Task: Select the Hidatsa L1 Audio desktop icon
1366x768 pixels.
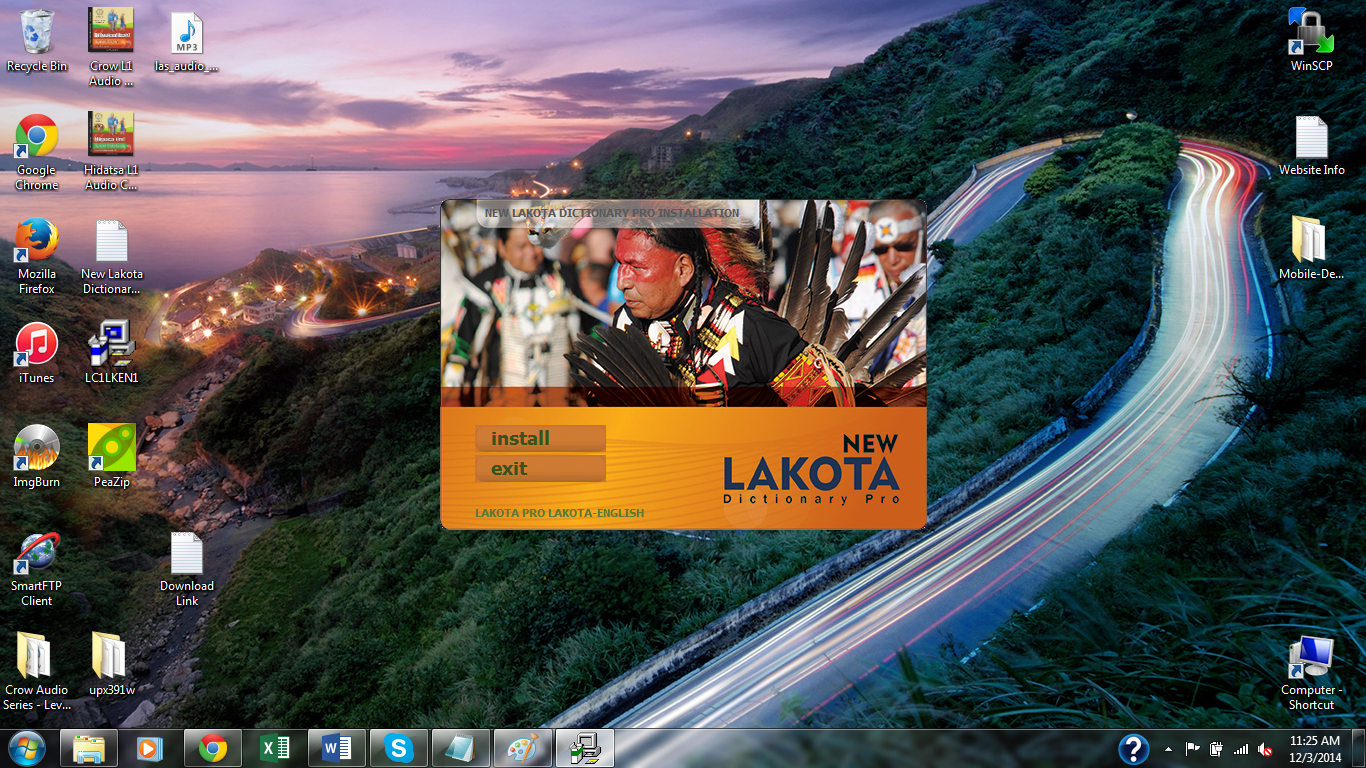Action: [x=111, y=151]
